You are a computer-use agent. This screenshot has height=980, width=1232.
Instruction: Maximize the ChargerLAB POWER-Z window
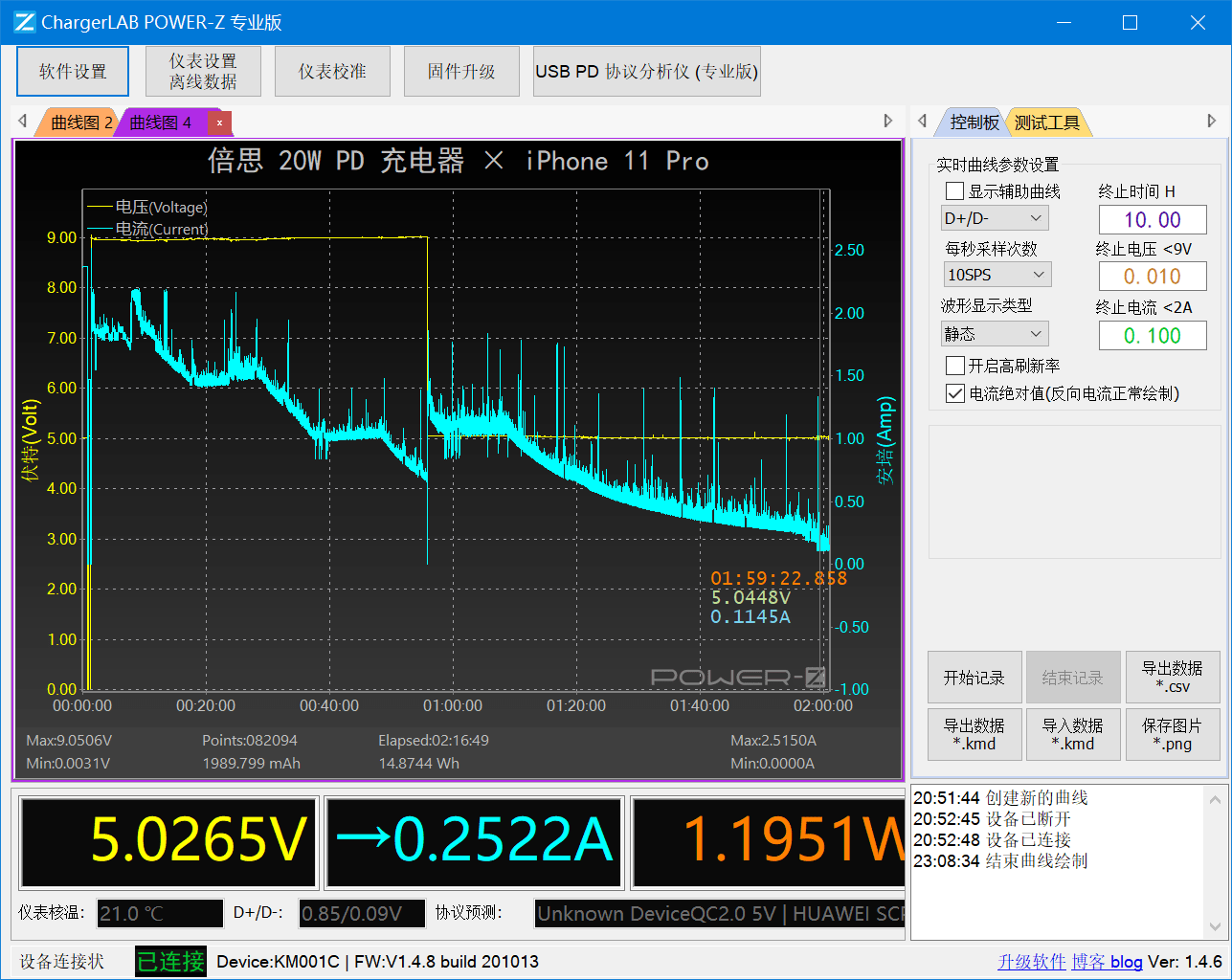pos(1130,22)
